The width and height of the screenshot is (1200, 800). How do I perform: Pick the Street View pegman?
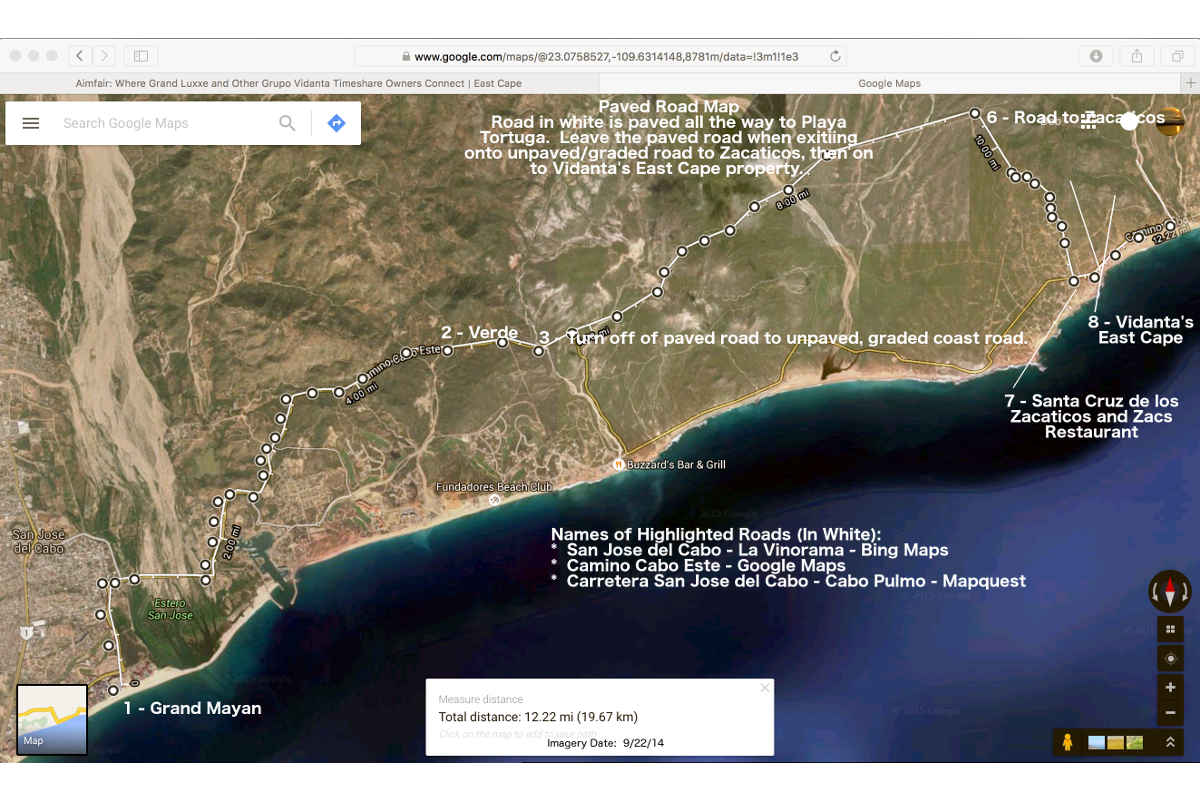pyautogui.click(x=1068, y=743)
